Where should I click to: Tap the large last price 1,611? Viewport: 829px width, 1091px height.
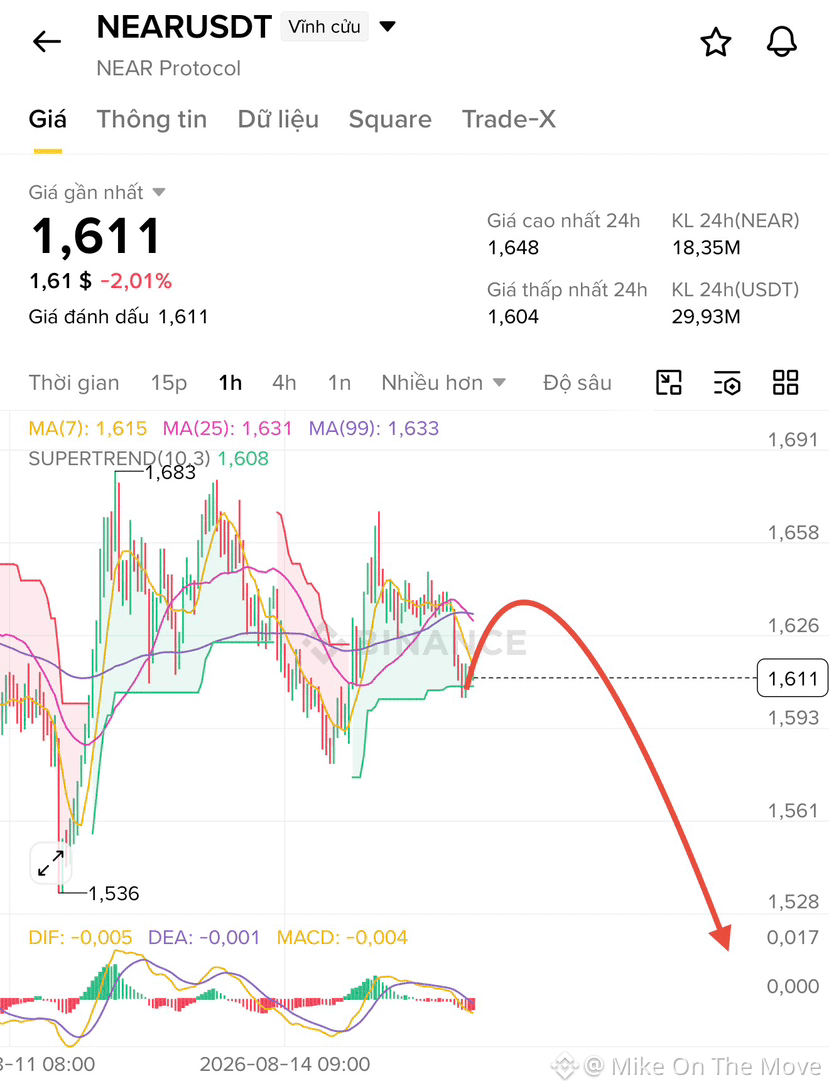96,235
